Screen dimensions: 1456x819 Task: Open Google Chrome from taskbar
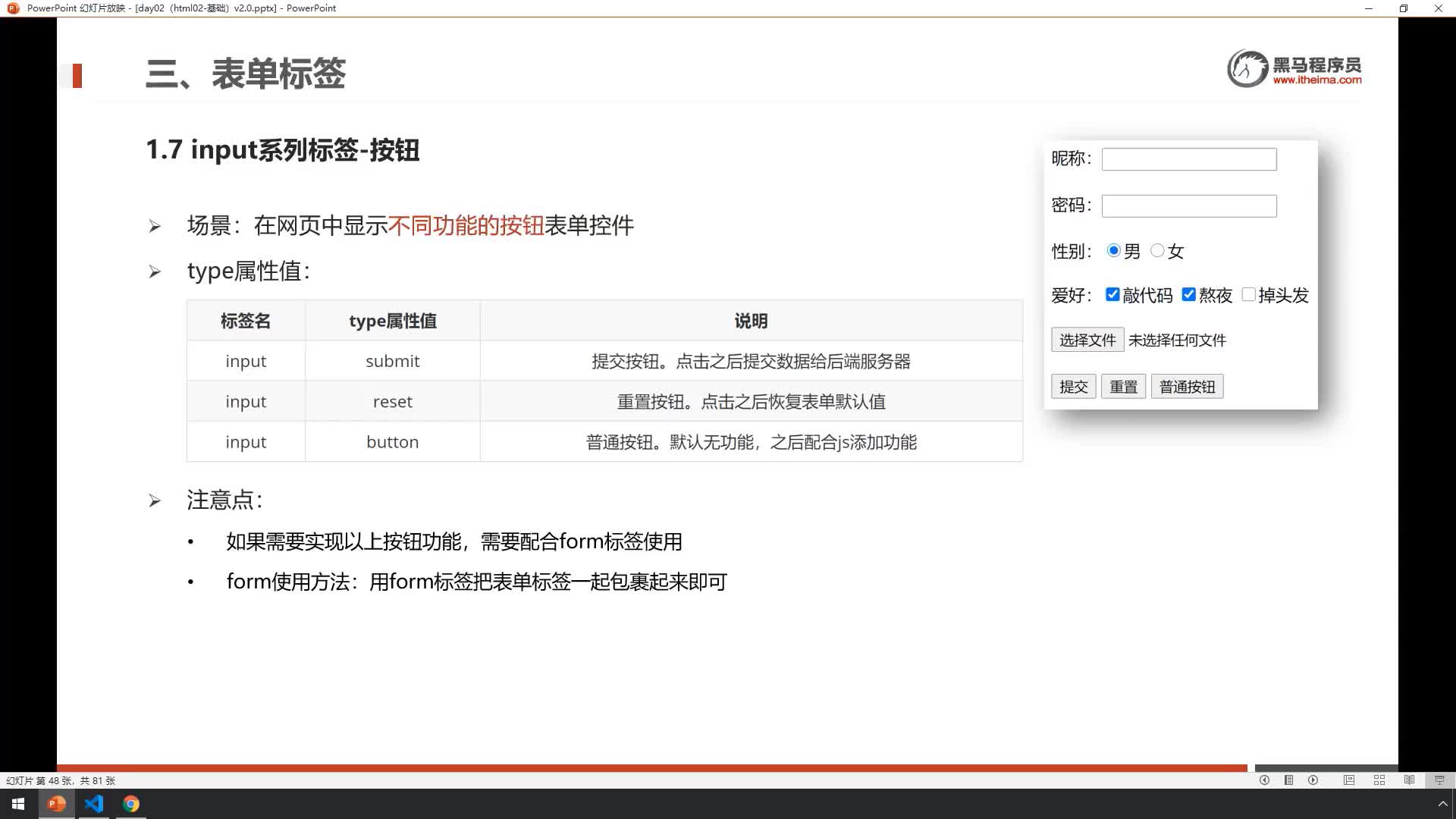click(x=131, y=804)
